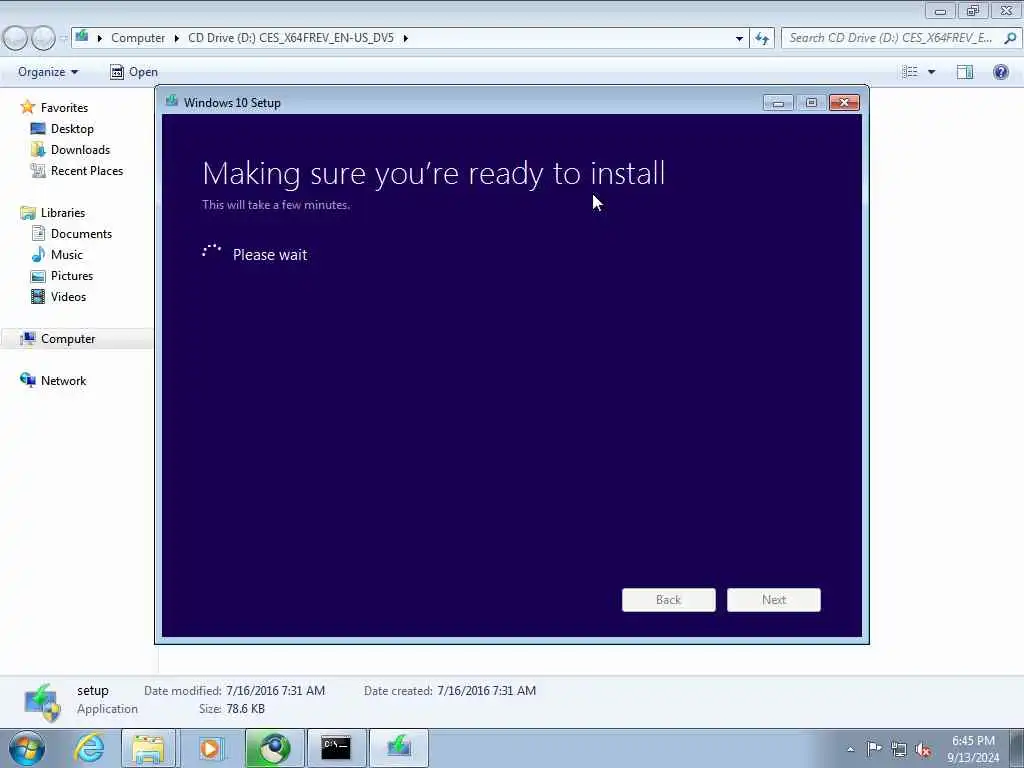Open the Windows Start orb

27,748
